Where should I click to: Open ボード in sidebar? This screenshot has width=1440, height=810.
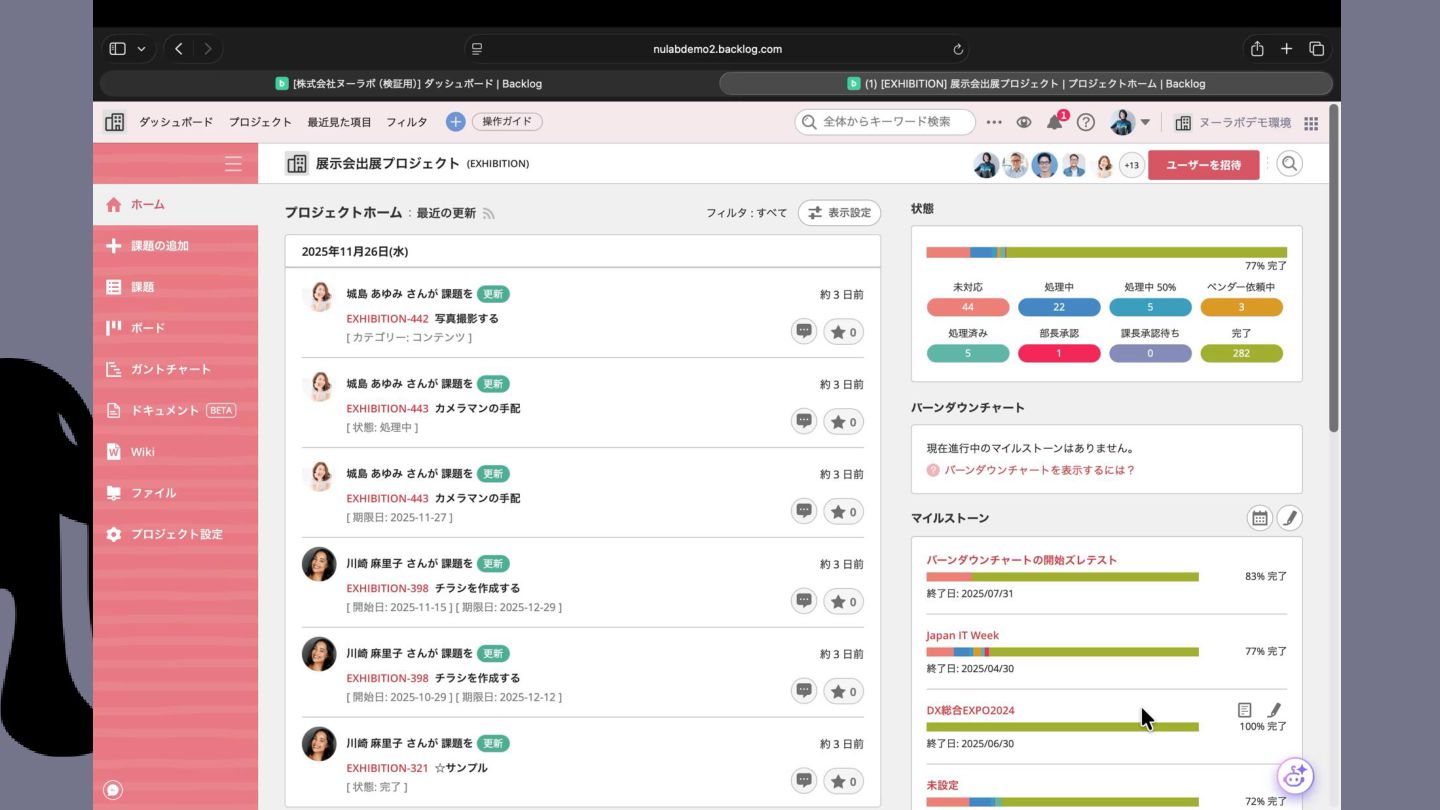coord(175,328)
